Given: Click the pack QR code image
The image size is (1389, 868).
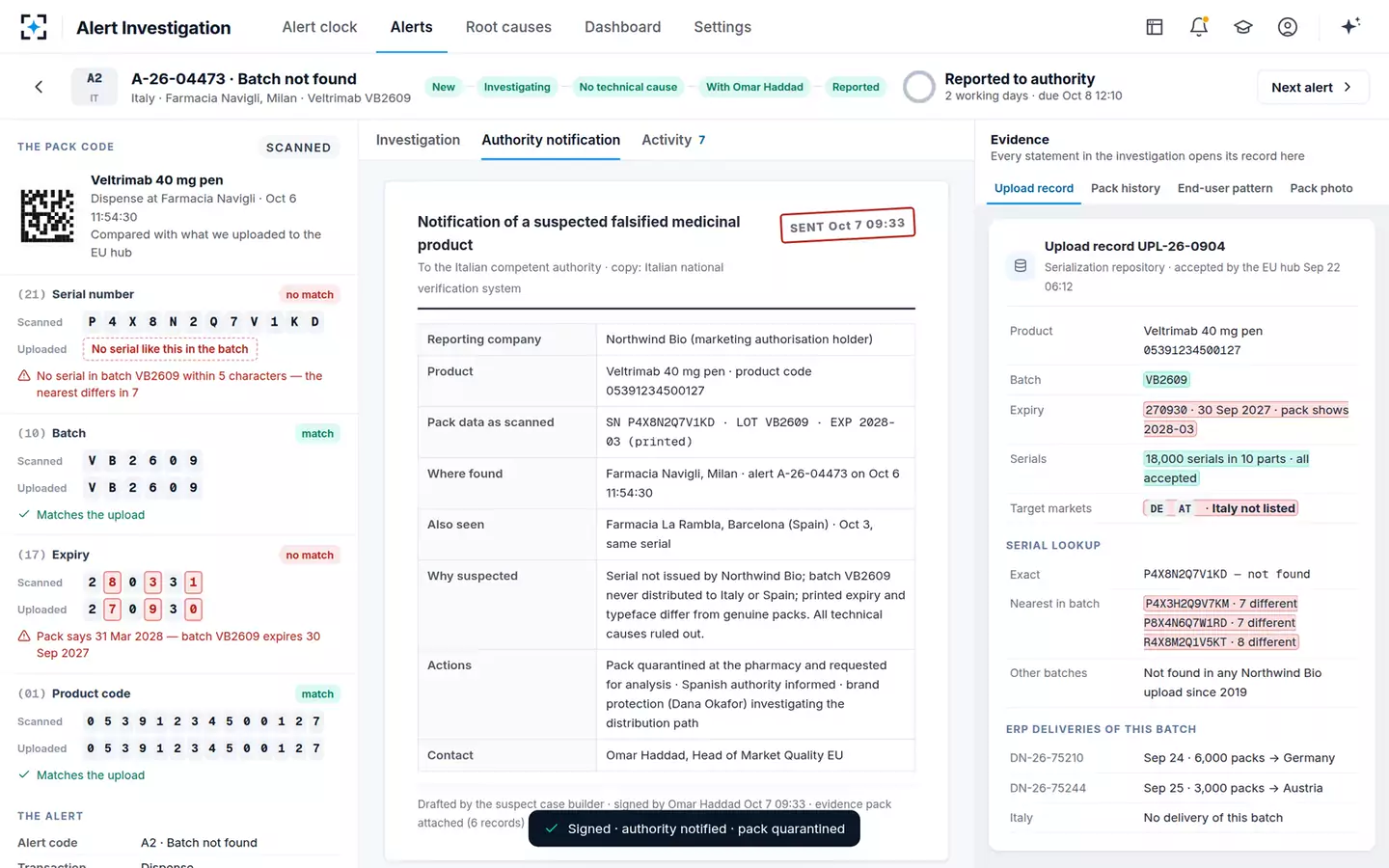Looking at the screenshot, I should click(x=47, y=215).
